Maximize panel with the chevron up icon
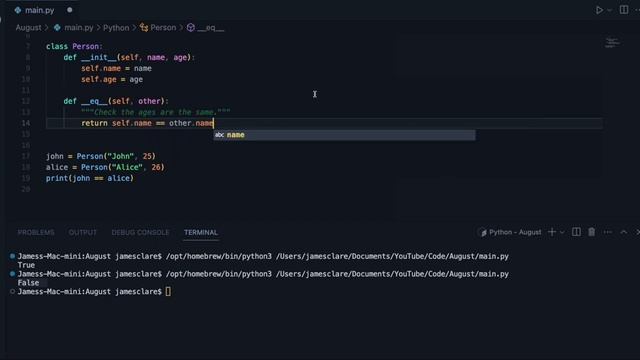640x360 pixels. (x=624, y=232)
